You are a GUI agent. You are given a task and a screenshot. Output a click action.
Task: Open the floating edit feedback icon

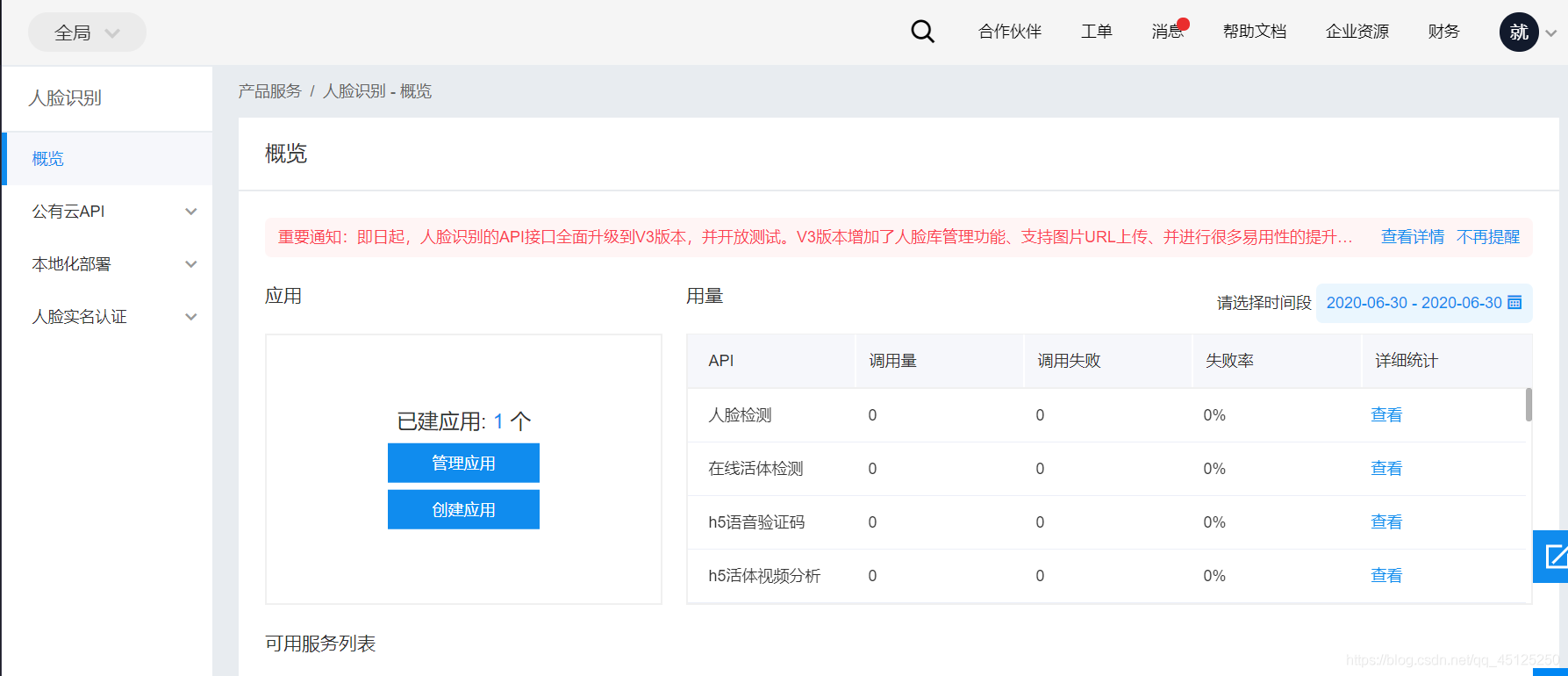click(x=1554, y=556)
